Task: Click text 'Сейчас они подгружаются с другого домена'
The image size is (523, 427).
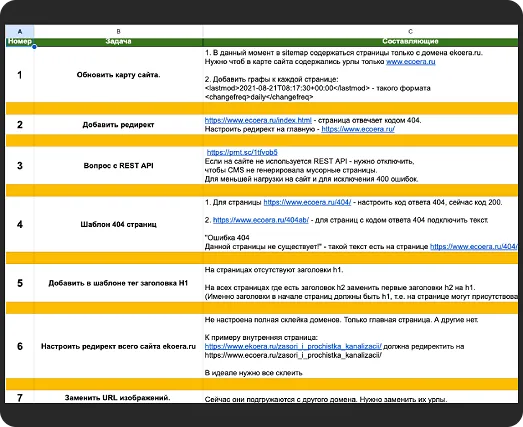Action: pyautogui.click(x=281, y=399)
